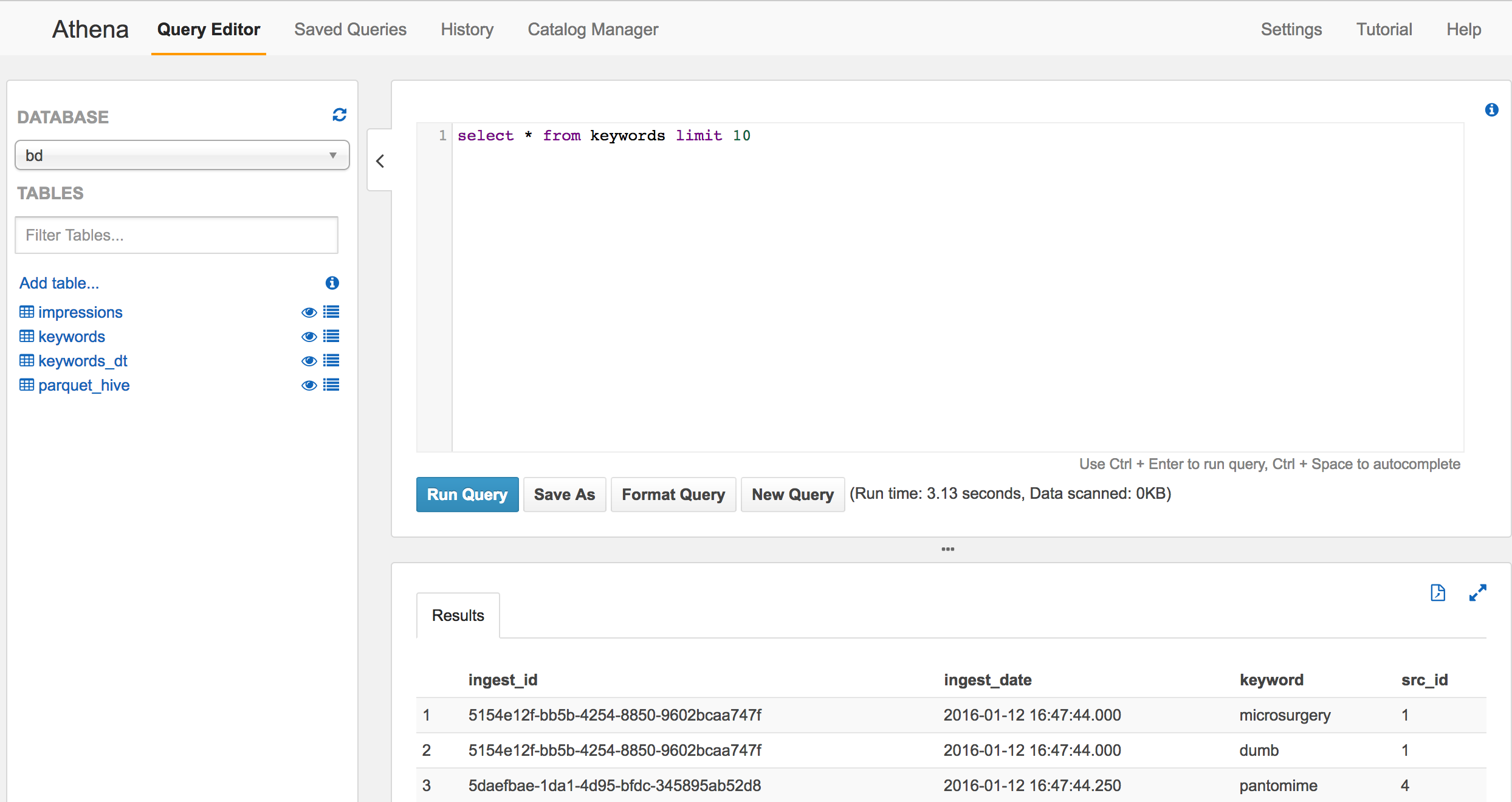
Task: Collapse the left sidebar with chevron
Action: coord(380,161)
